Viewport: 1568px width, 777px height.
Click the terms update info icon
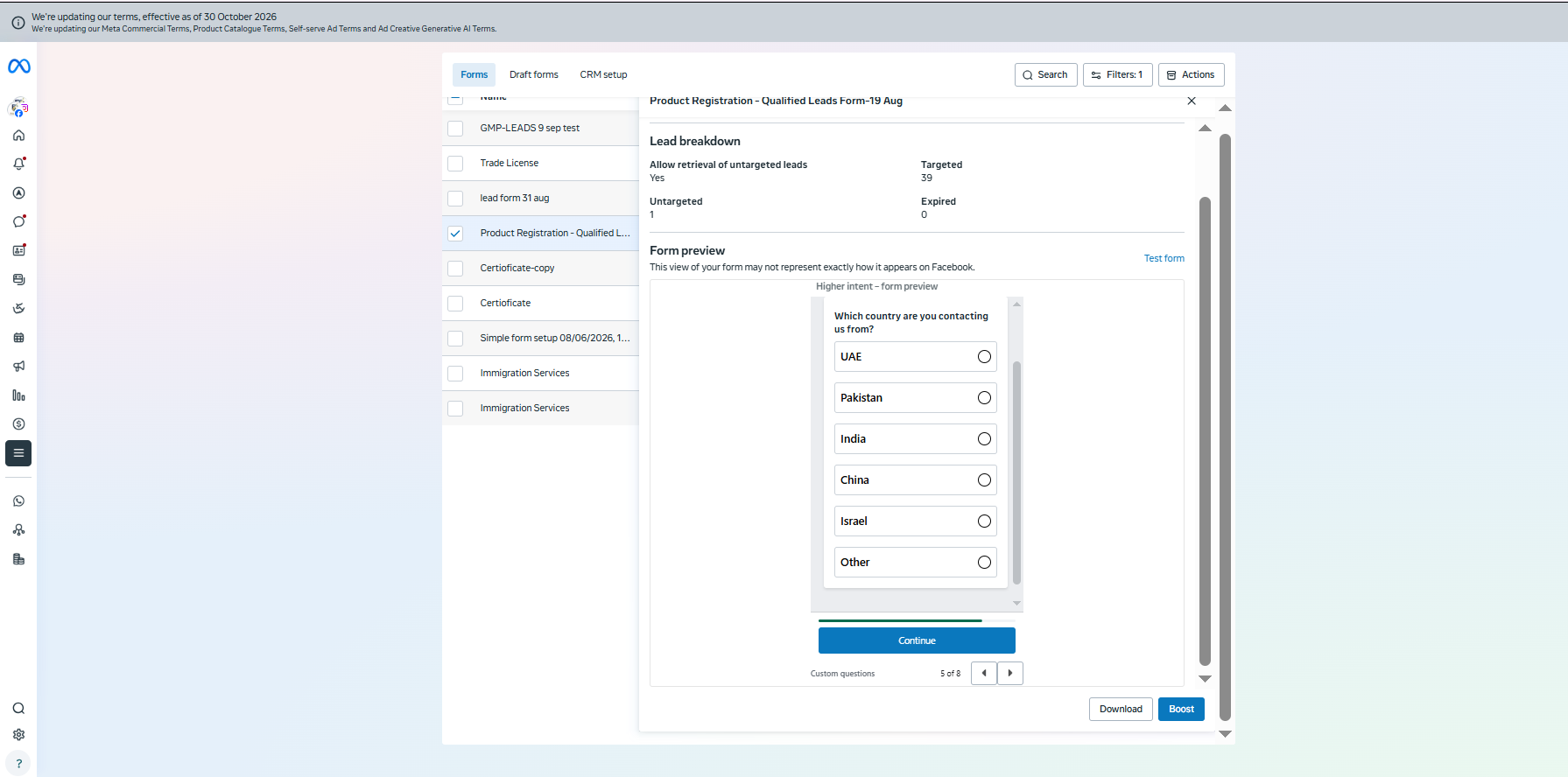point(18,23)
